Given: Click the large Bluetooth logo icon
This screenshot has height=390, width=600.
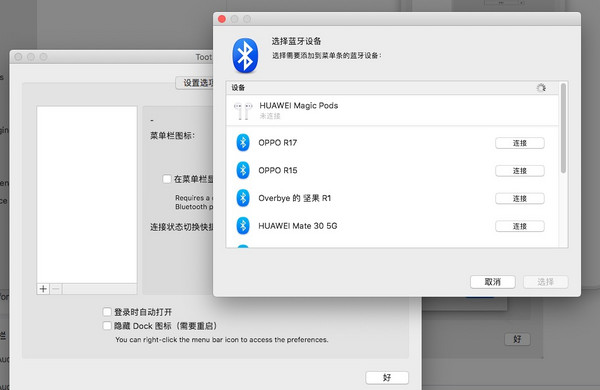Looking at the screenshot, I should click(x=245, y=55).
